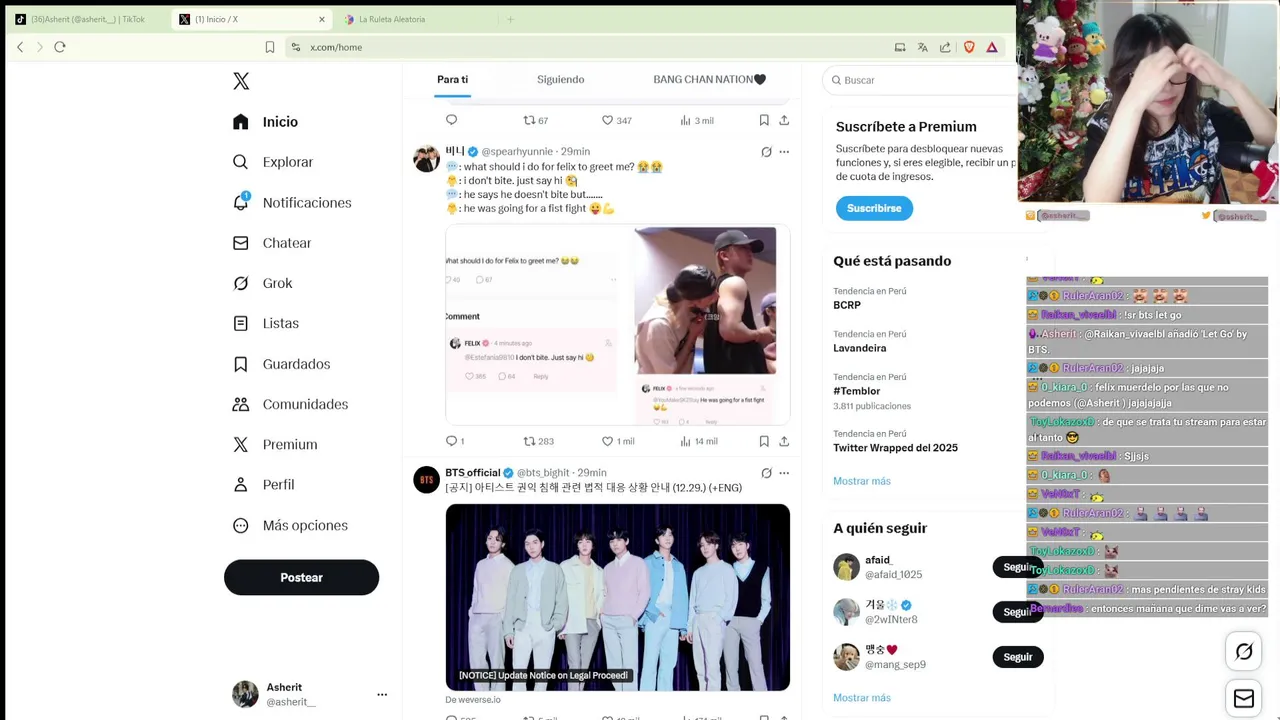Open Chatear messages in sidebar
This screenshot has width=1280, height=720.
[271, 243]
